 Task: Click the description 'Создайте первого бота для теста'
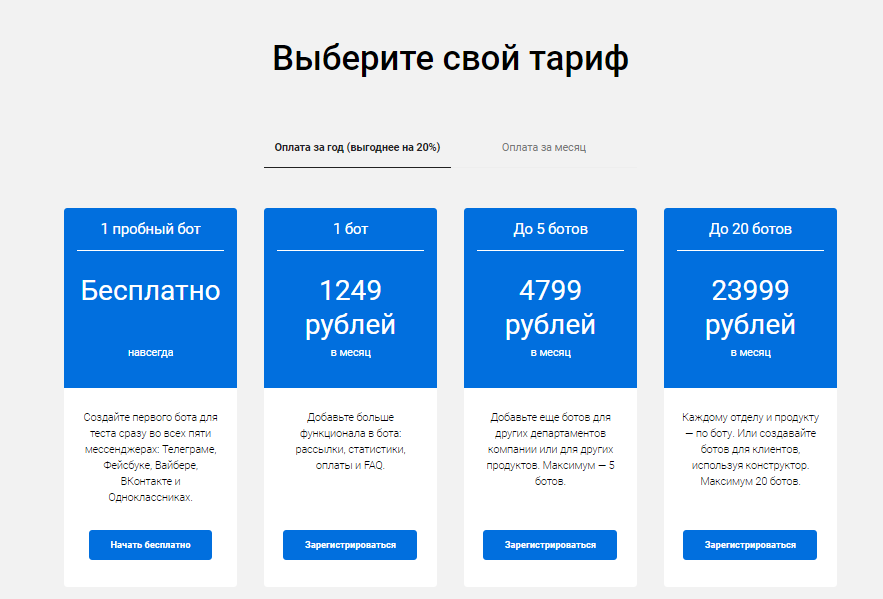150,457
